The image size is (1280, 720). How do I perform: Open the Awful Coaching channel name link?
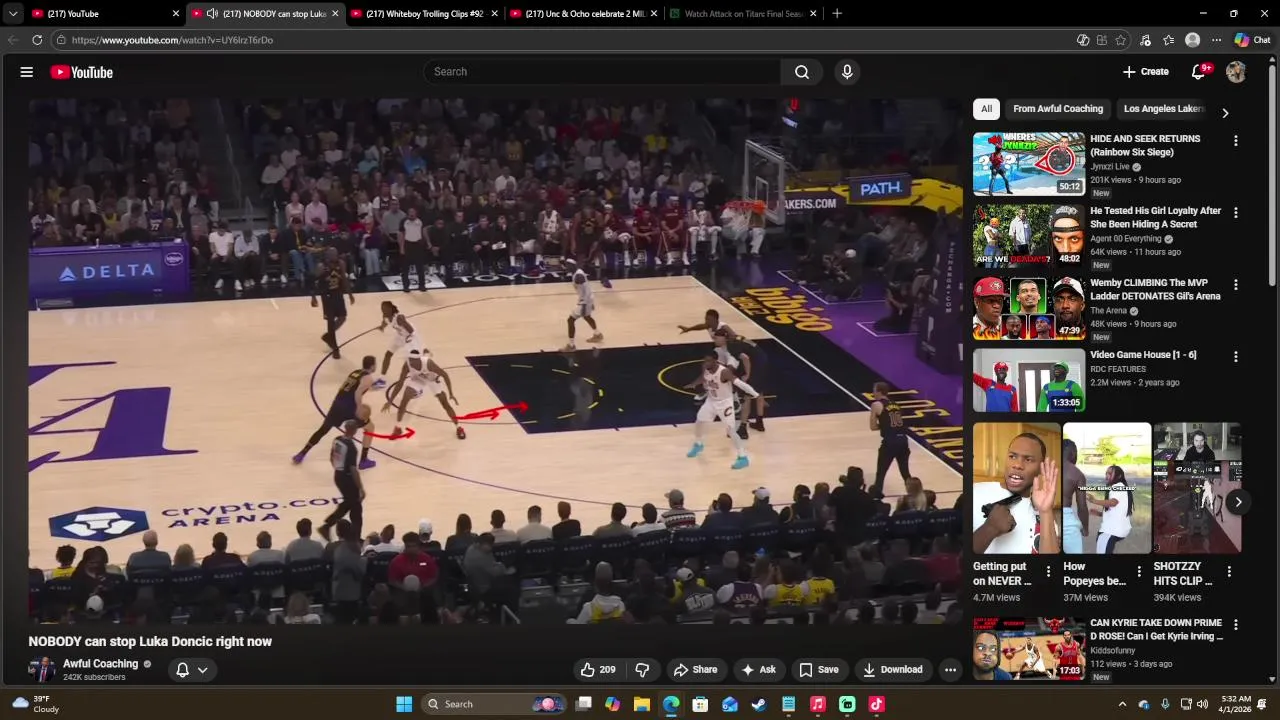click(100, 664)
